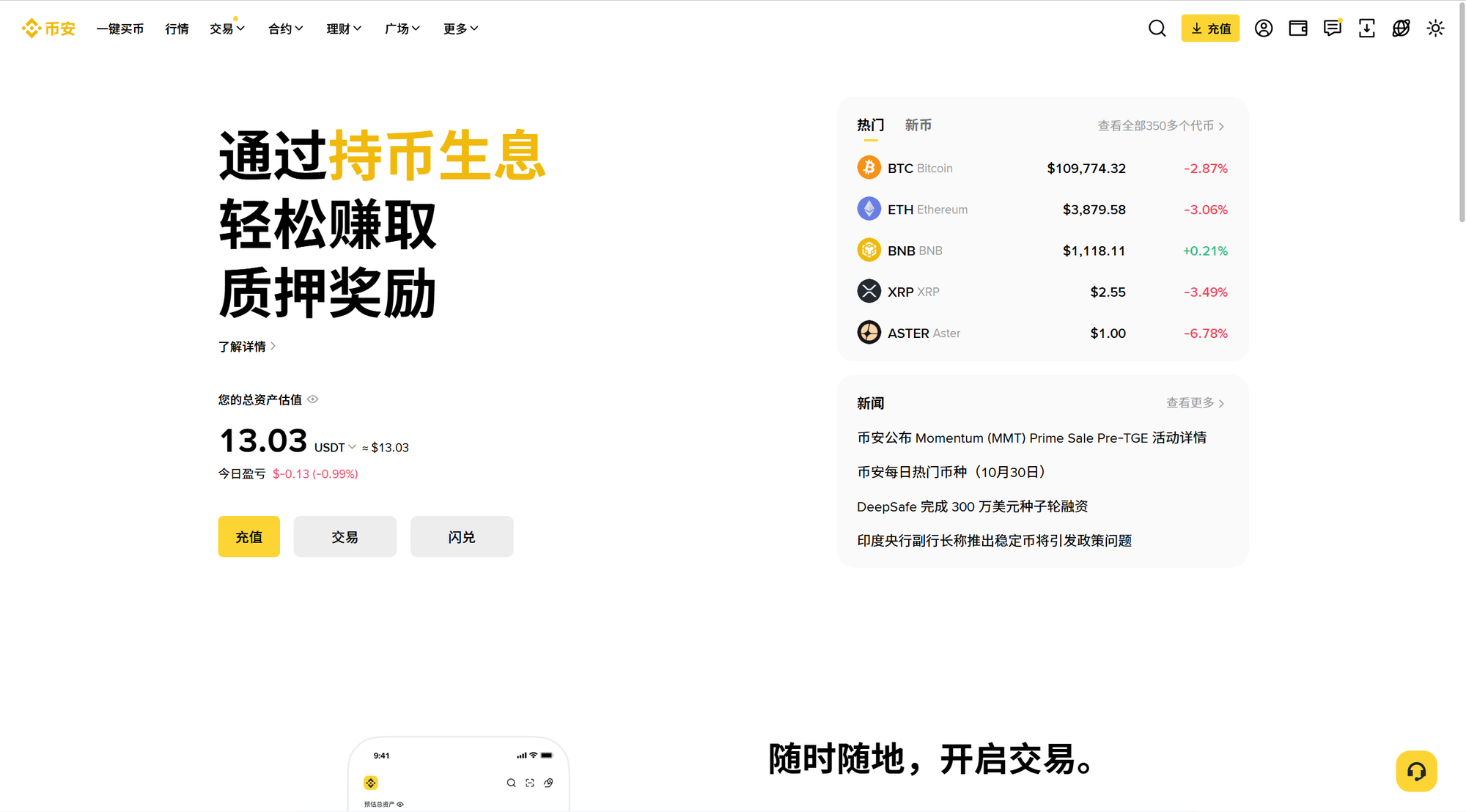Open customer support chat icon
The width and height of the screenshot is (1466, 812).
(1416, 771)
